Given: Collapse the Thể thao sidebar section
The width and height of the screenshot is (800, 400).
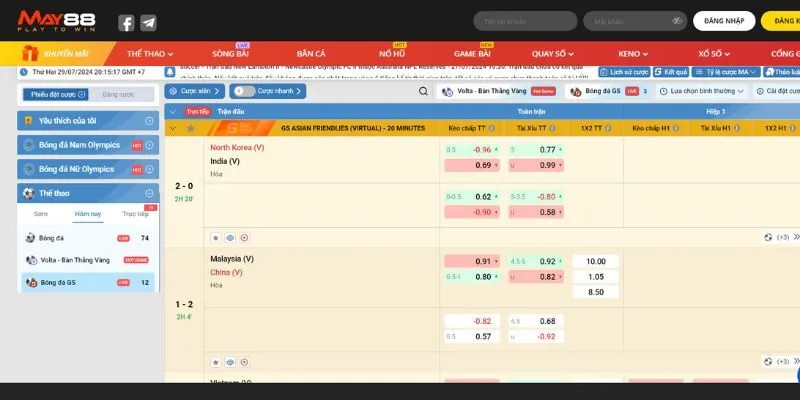Looking at the screenshot, I should point(149,193).
